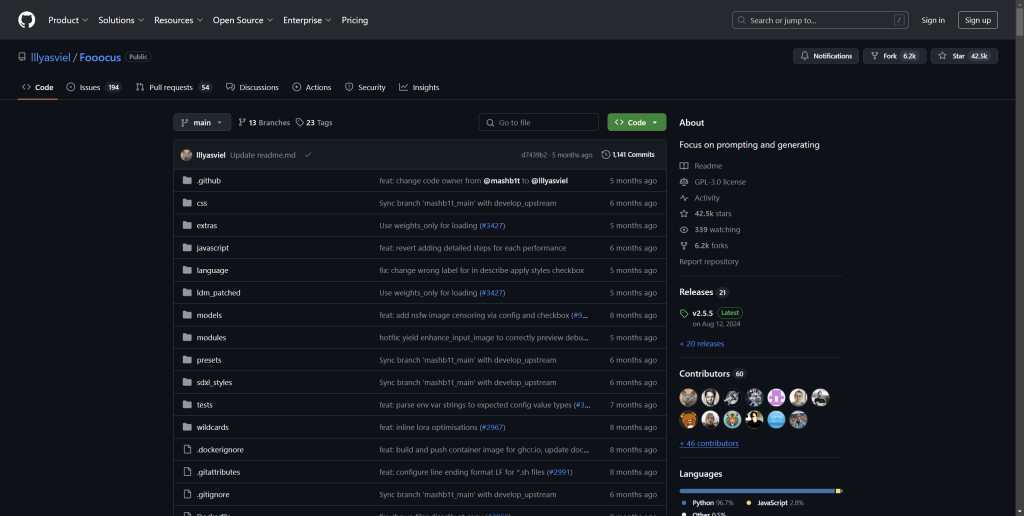Expand the Open Source menu
The image size is (1024, 516).
point(243,20)
